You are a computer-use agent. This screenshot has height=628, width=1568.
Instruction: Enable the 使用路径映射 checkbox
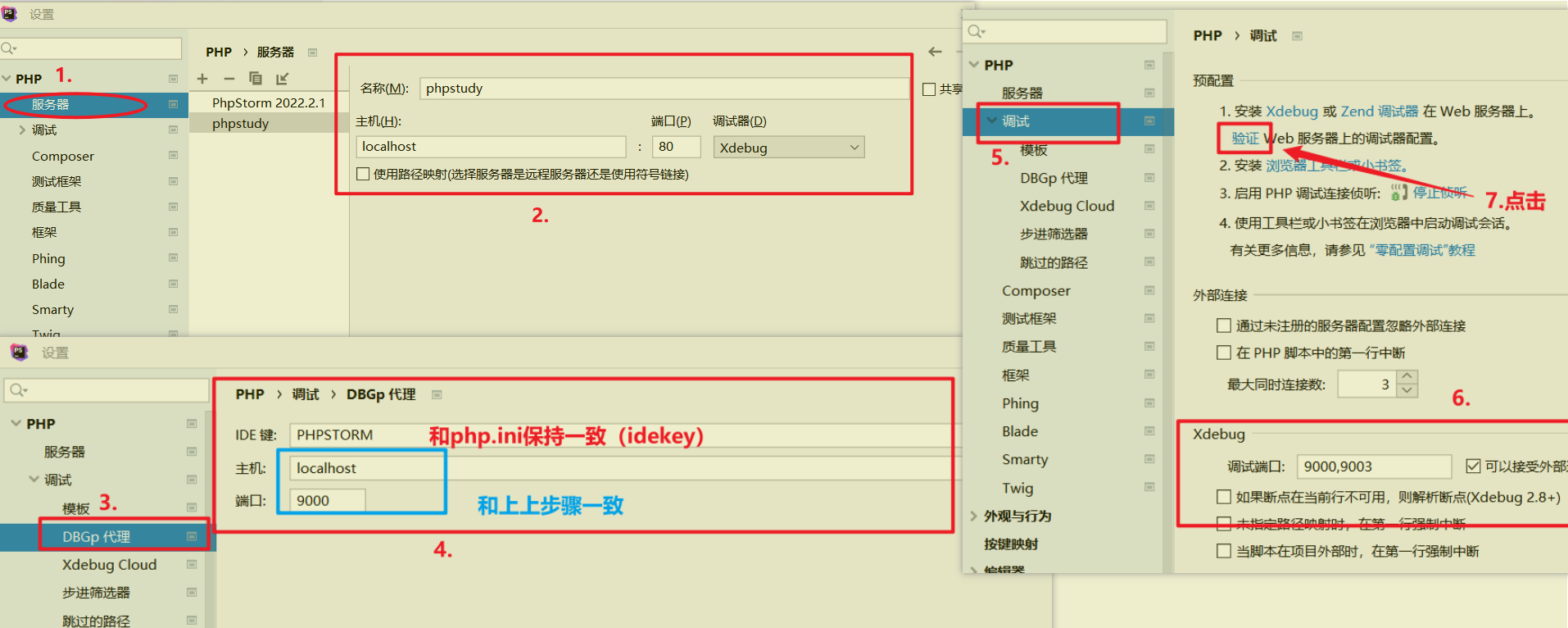(x=363, y=174)
